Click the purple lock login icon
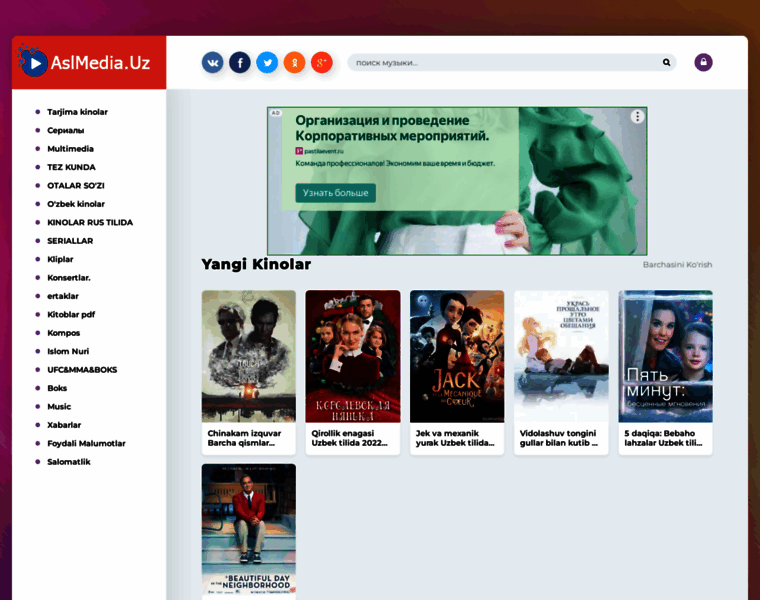 click(x=703, y=62)
